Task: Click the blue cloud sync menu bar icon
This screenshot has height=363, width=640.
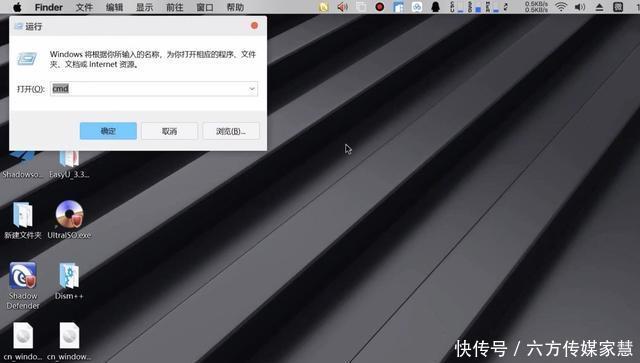Action: 417,7
